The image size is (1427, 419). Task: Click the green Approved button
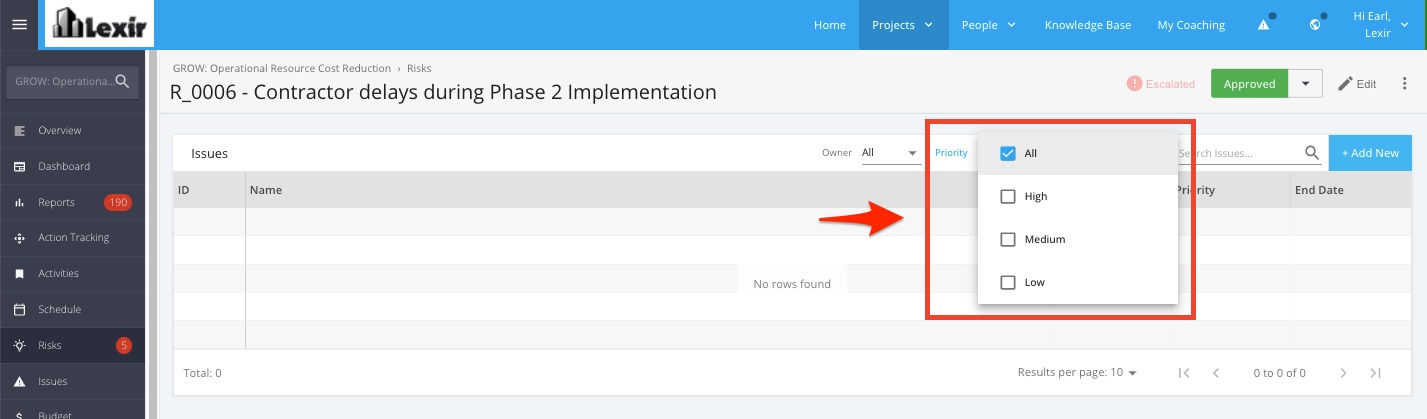coord(1250,84)
